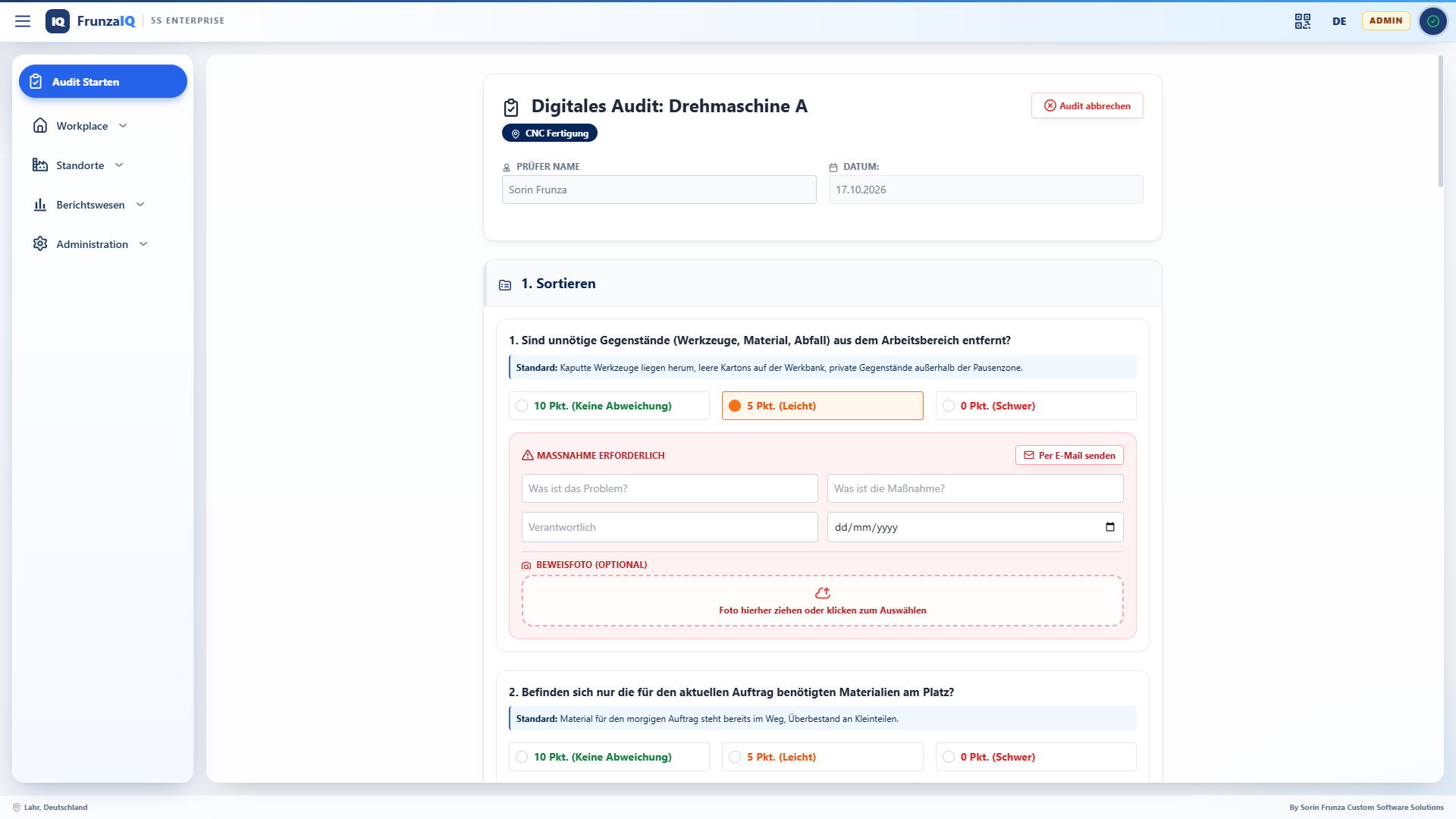Open the hamburger menu icon
Viewport: 1456px width, 819px height.
click(23, 21)
